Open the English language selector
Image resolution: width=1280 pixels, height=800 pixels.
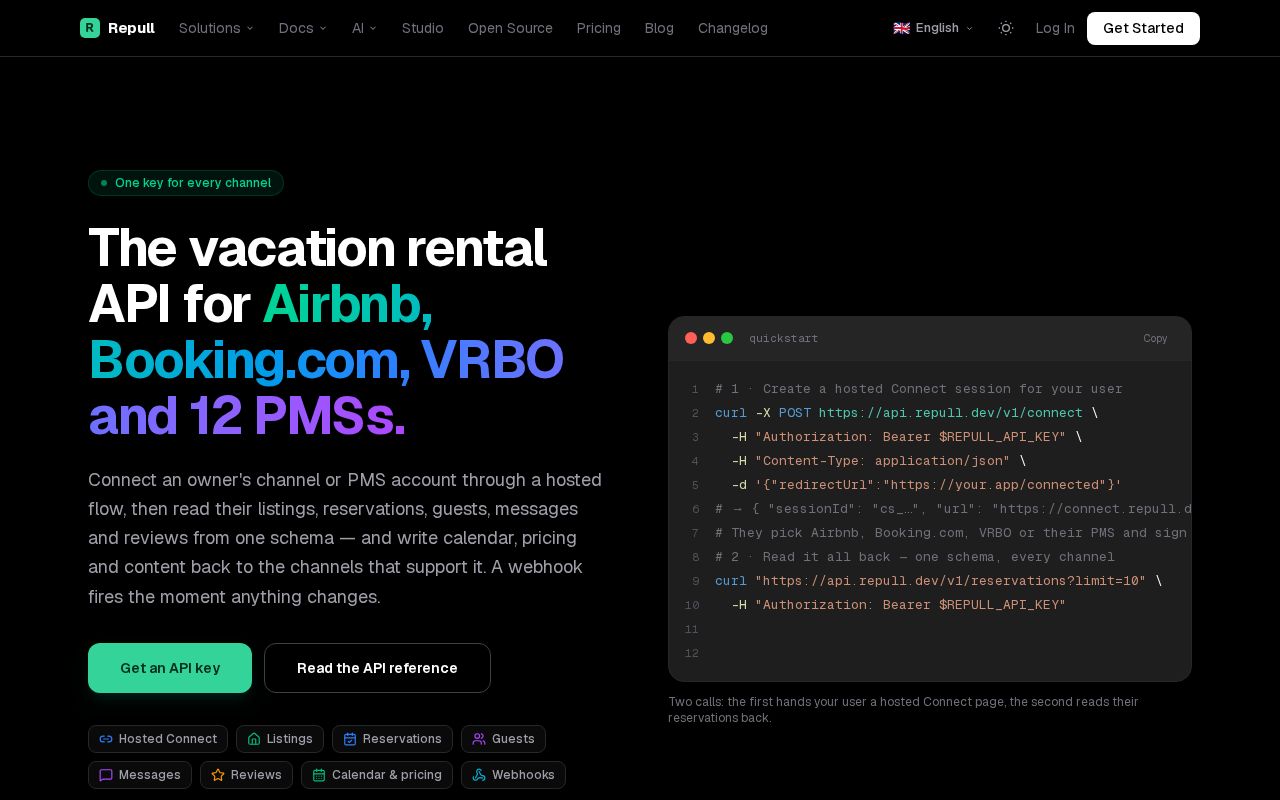(x=933, y=28)
